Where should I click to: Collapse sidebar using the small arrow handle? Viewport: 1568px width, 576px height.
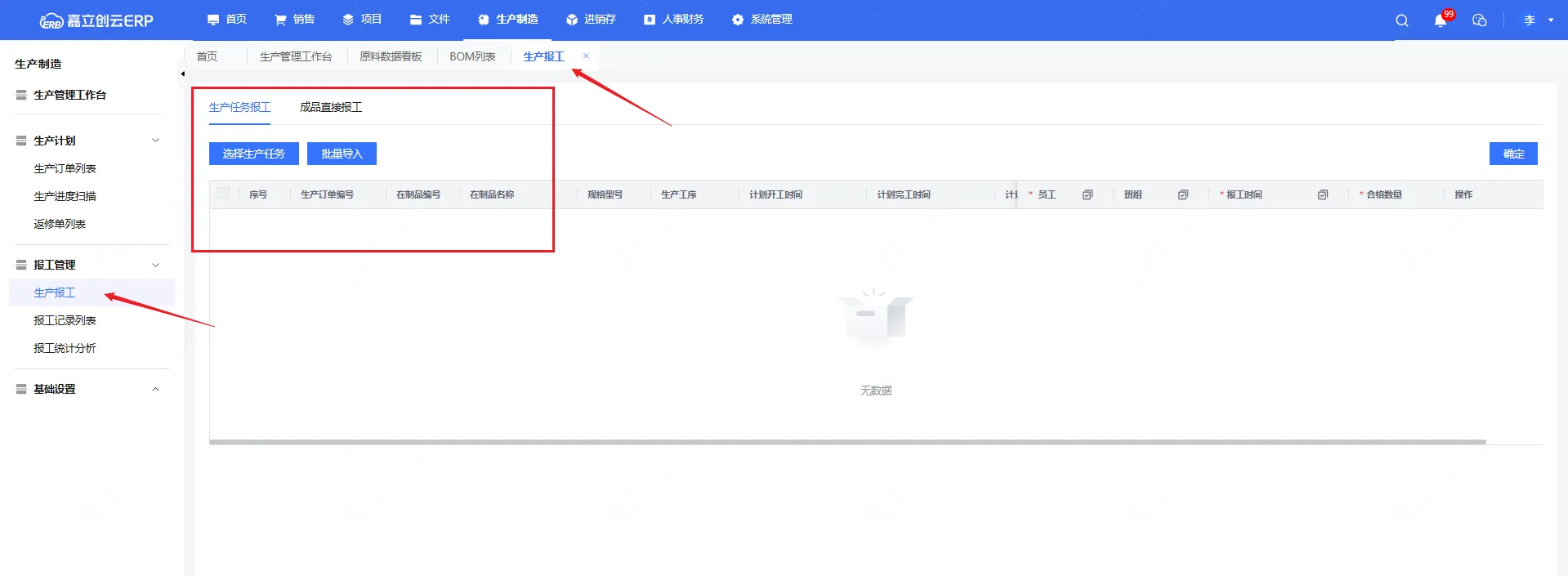182,74
